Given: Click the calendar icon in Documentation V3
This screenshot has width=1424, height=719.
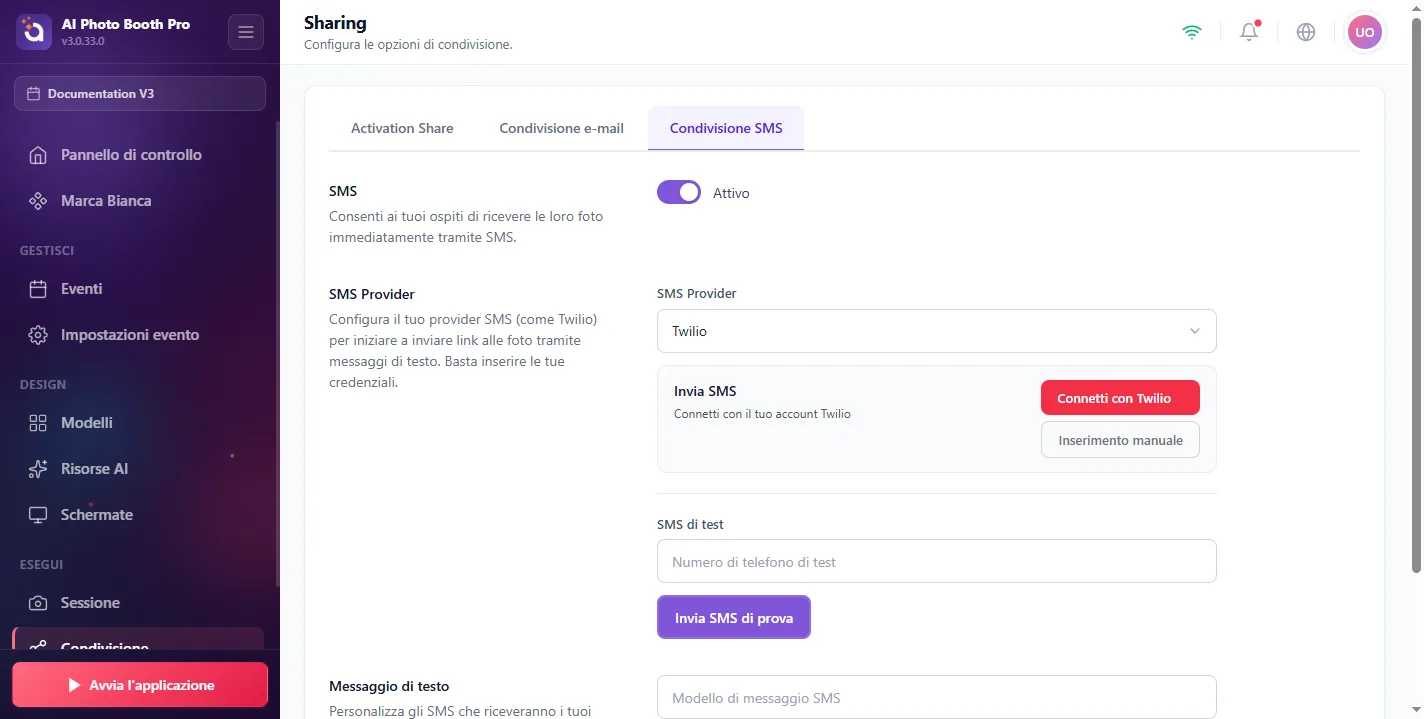Looking at the screenshot, I should click(x=34, y=93).
